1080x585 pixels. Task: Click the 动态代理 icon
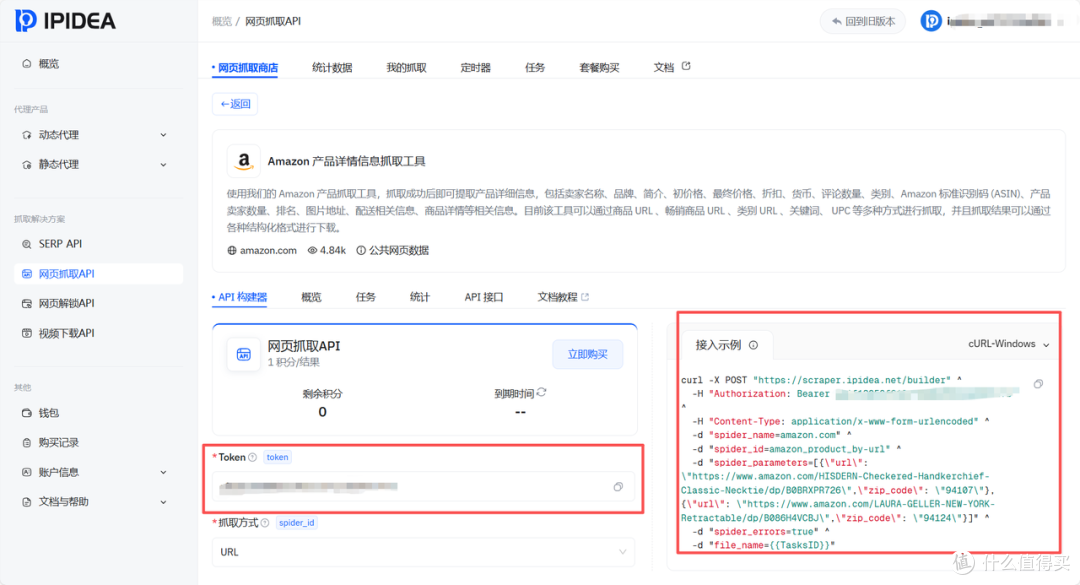click(x=27, y=135)
